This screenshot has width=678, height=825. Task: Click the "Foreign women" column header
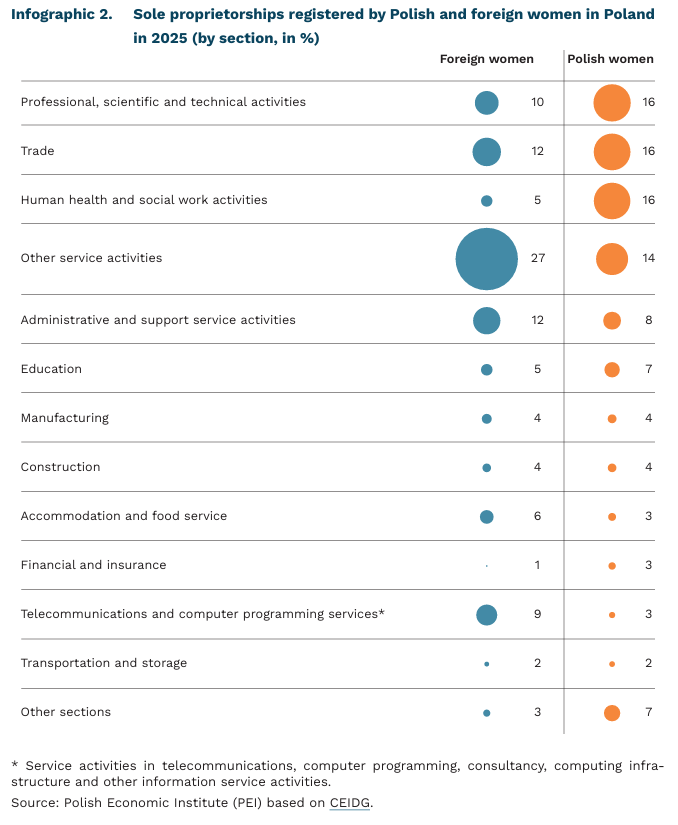click(x=487, y=59)
